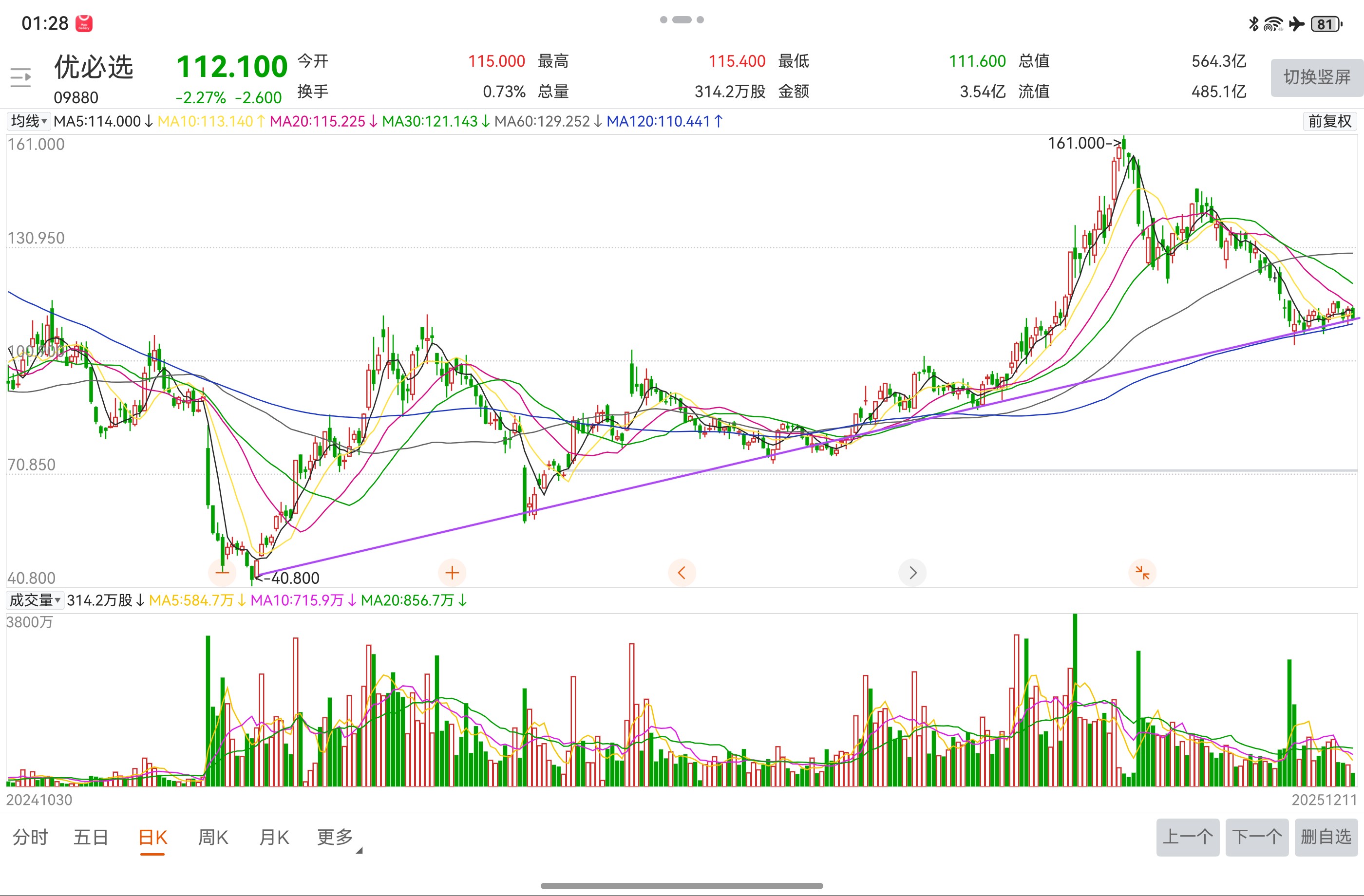
Task: Switch to the 分时 tab
Action: click(x=30, y=838)
